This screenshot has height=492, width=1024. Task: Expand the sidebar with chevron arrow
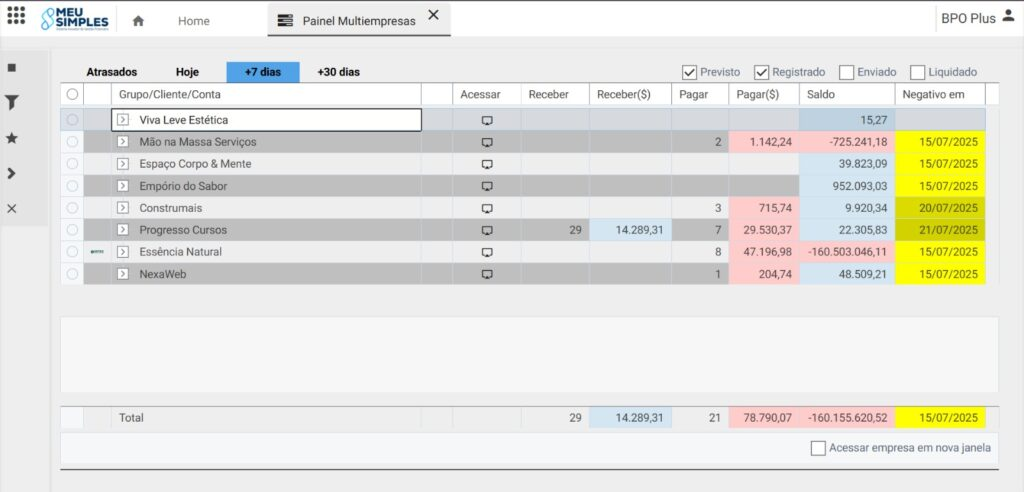(12, 173)
